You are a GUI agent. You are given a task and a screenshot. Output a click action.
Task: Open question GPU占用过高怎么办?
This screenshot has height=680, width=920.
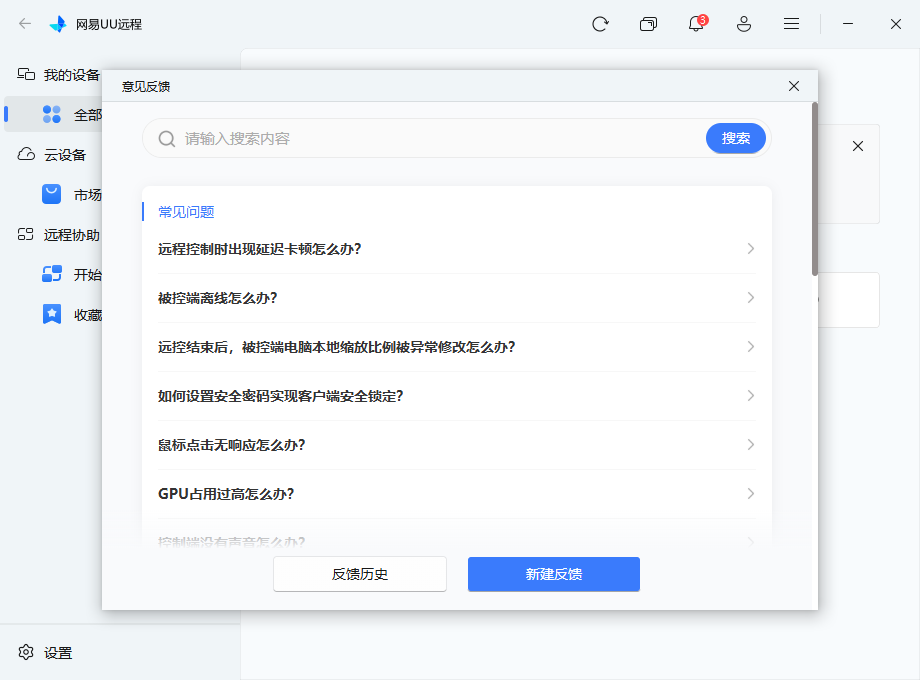456,494
